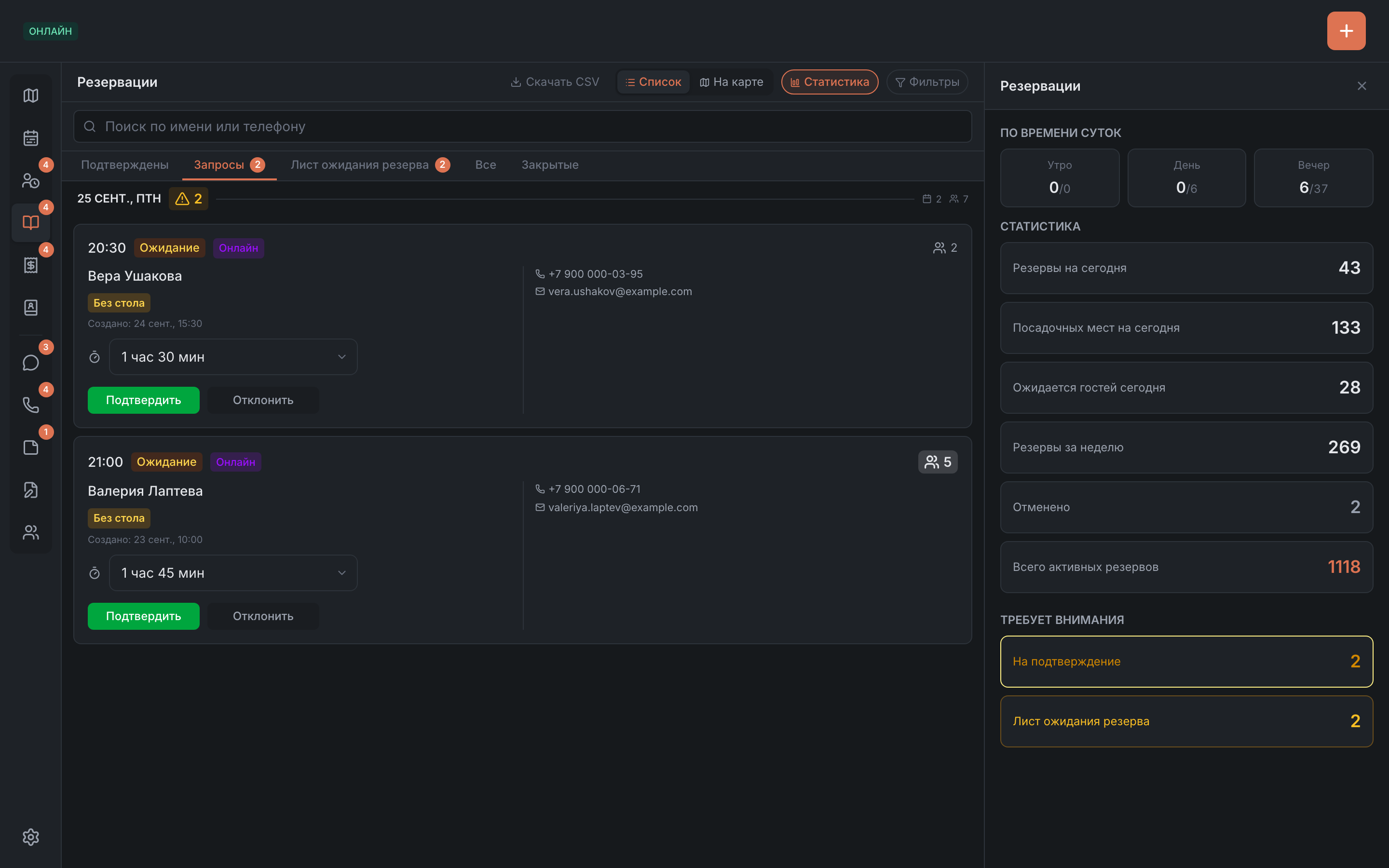Open the guests waiting queue sidebar icon
The width and height of the screenshot is (1389, 868).
pyautogui.click(x=30, y=180)
